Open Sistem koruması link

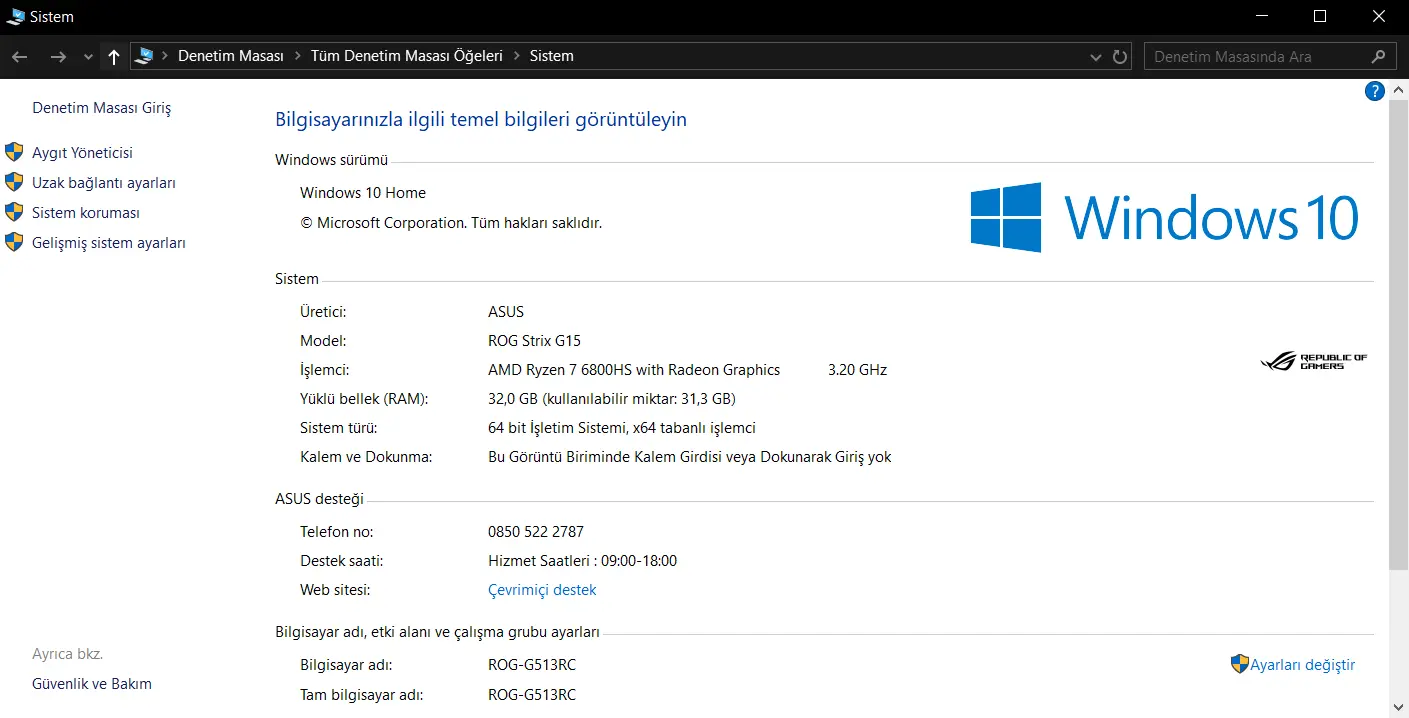[x=86, y=213]
